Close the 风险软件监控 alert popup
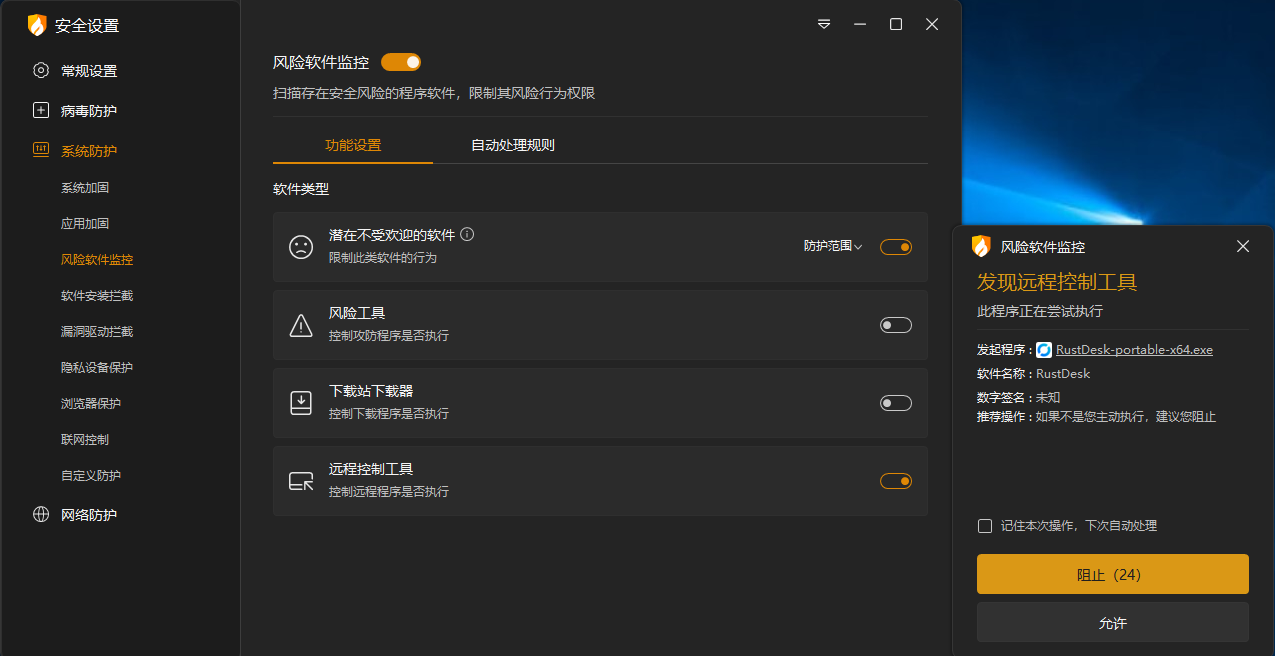 click(x=1243, y=246)
